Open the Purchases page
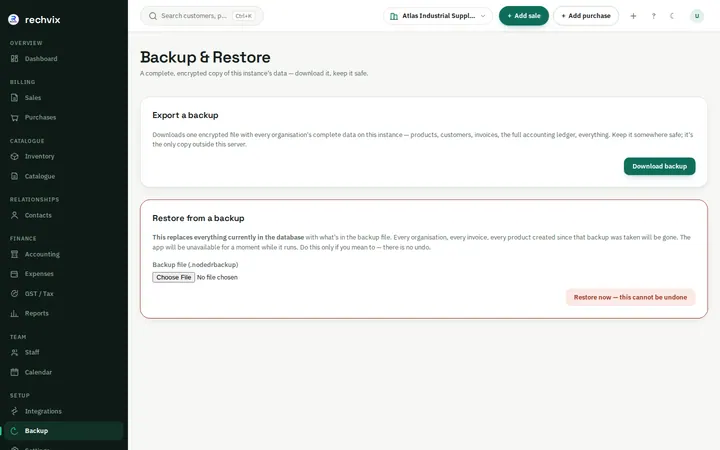Screen dimensions: 720x450 pos(64,118)
